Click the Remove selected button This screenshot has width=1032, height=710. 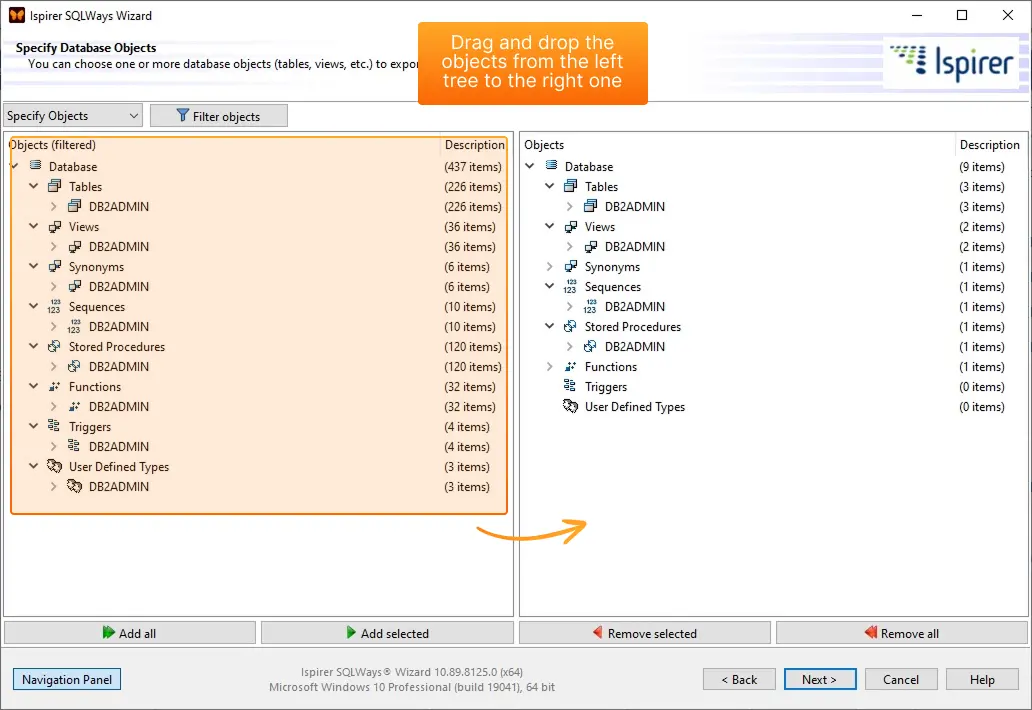(x=644, y=633)
